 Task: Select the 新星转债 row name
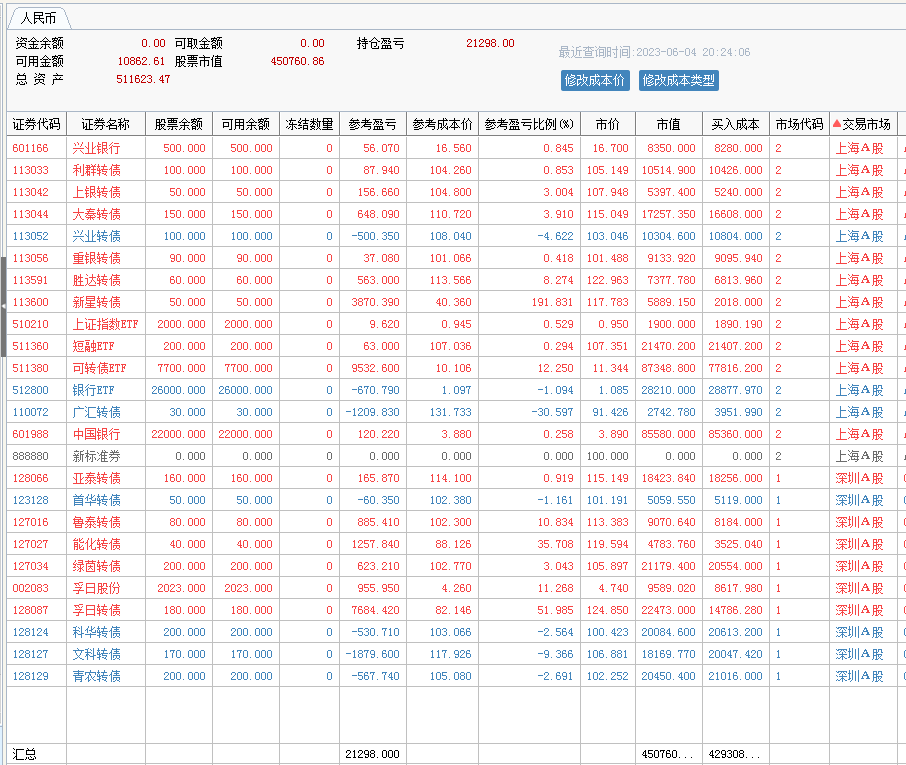(96, 302)
